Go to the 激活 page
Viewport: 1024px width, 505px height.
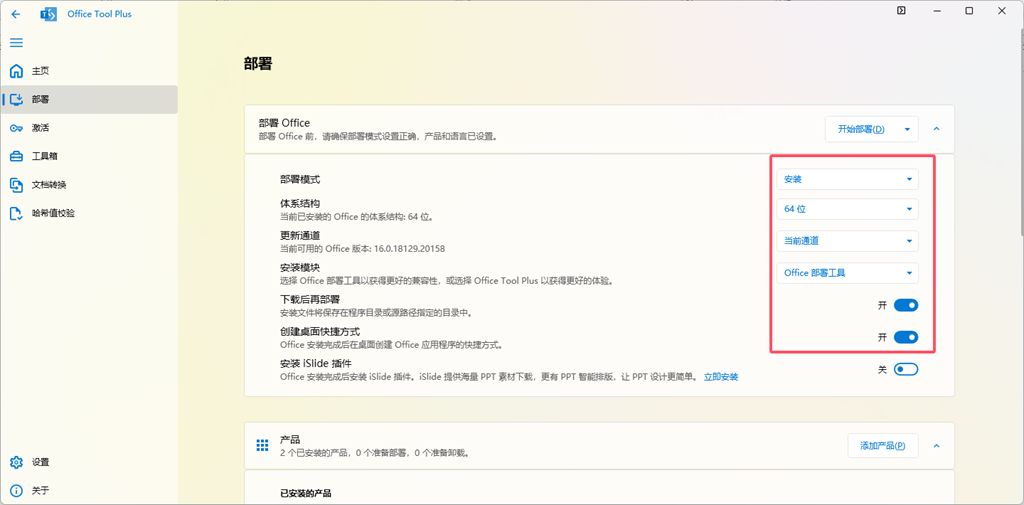89,128
